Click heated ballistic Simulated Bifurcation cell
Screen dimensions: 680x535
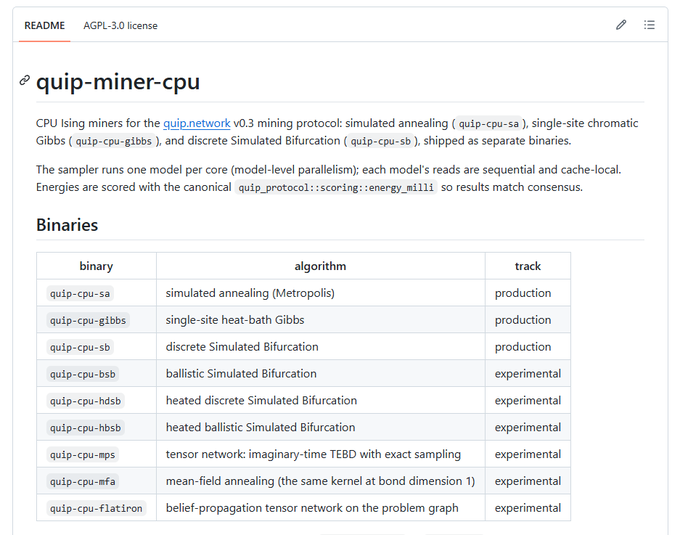coord(320,427)
